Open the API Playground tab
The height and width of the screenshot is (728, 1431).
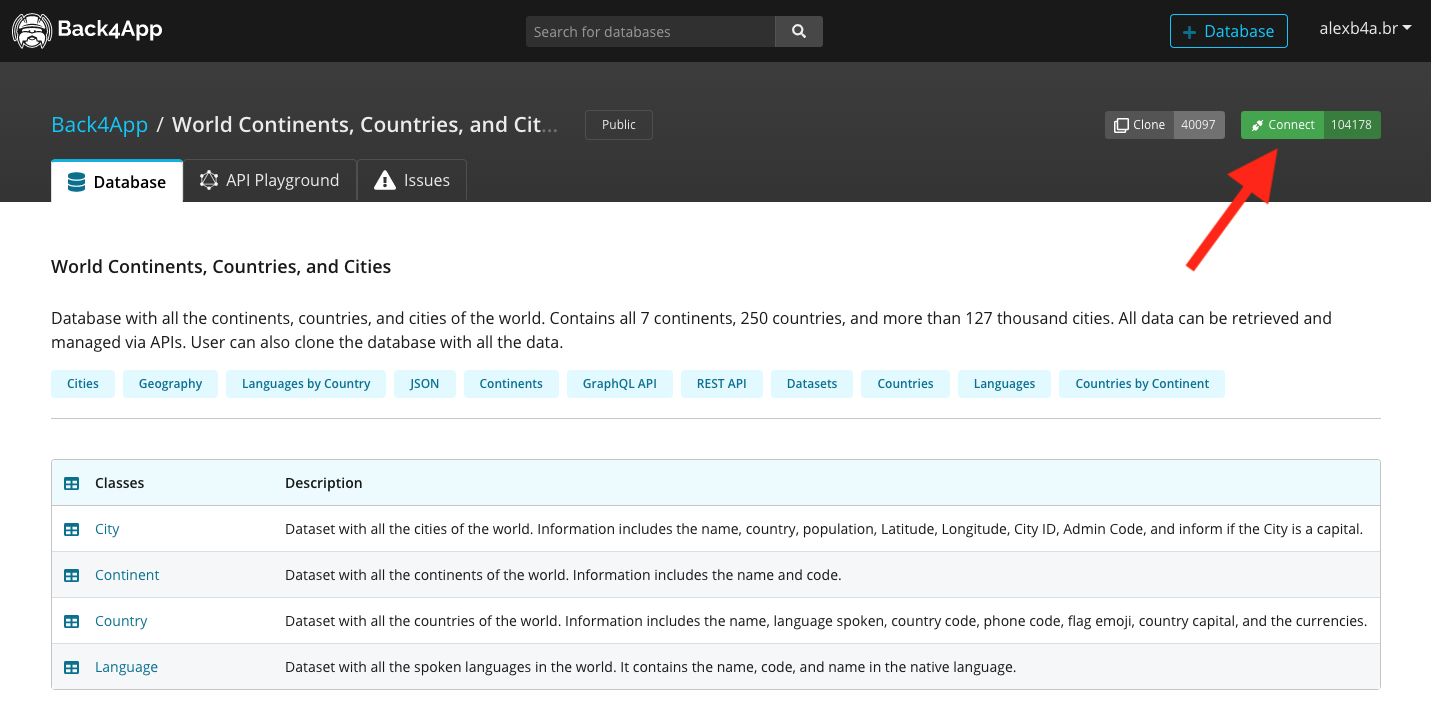pyautogui.click(x=270, y=181)
